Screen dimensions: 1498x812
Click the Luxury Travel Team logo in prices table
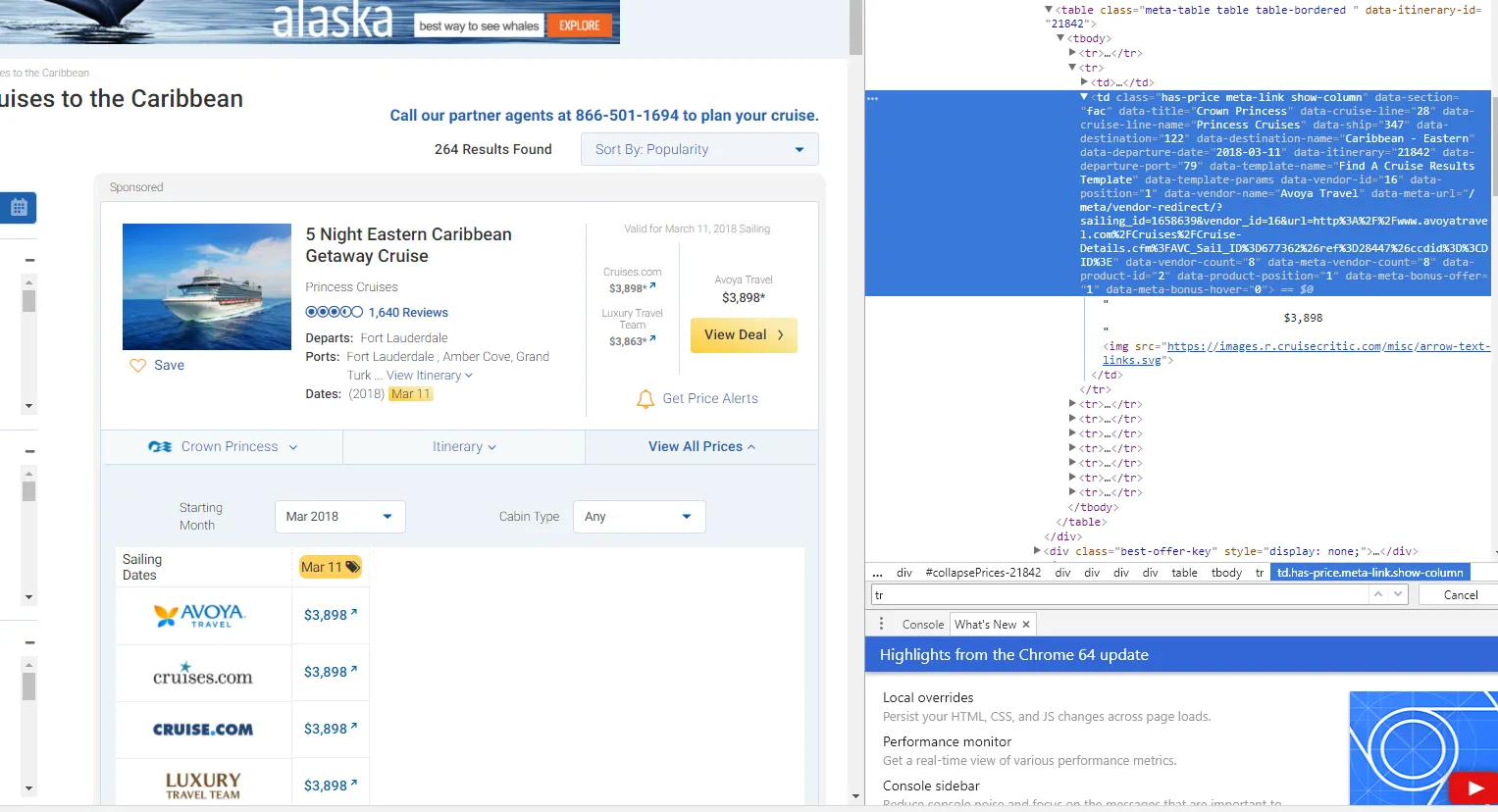(203, 786)
